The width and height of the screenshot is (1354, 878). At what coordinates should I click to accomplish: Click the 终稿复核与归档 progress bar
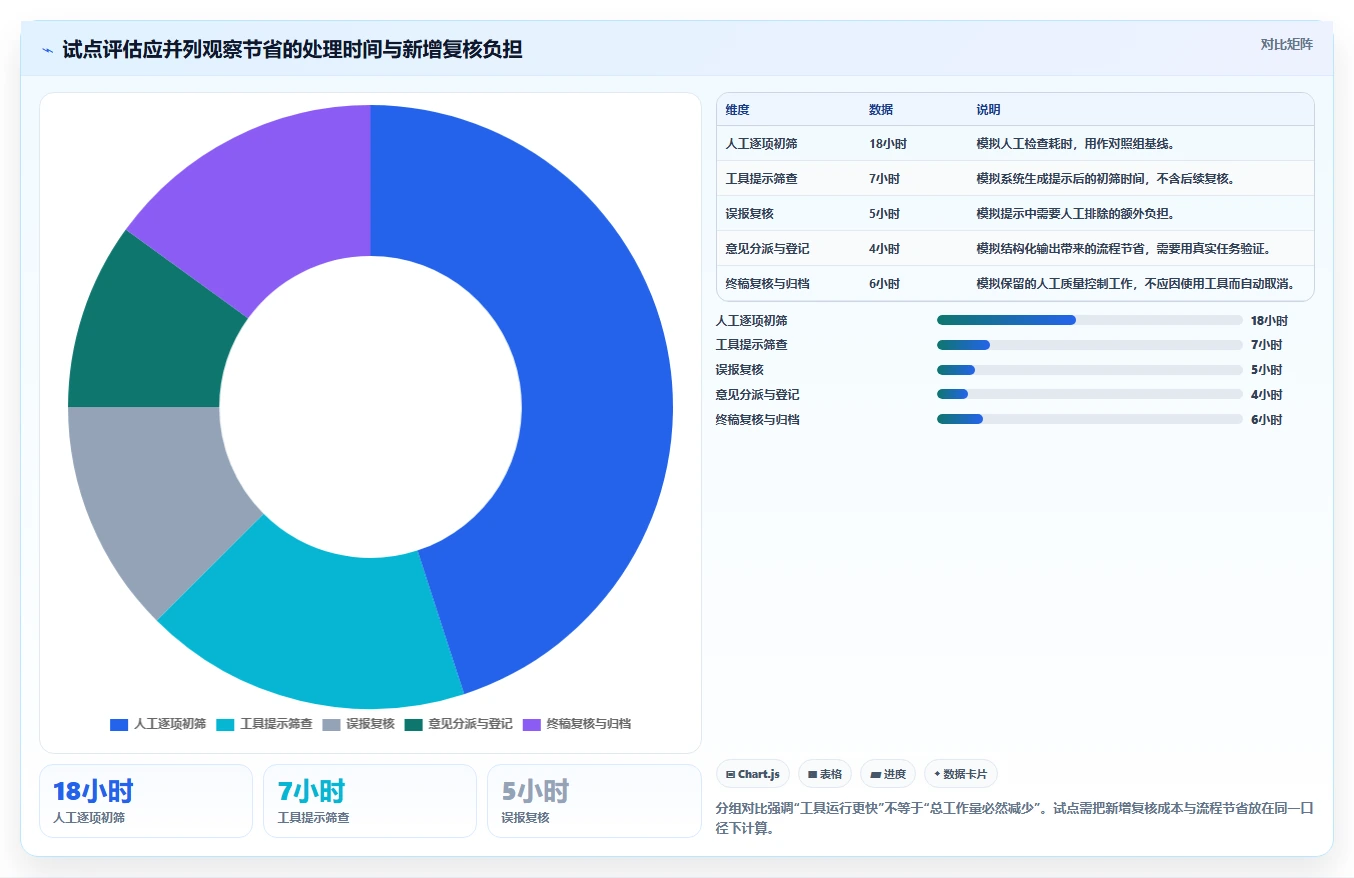point(1090,419)
